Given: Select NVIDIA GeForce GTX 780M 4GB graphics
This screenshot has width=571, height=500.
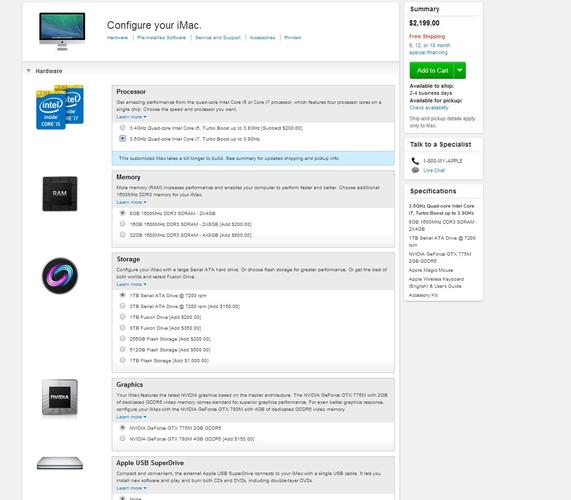Looking at the screenshot, I should [x=123, y=438].
